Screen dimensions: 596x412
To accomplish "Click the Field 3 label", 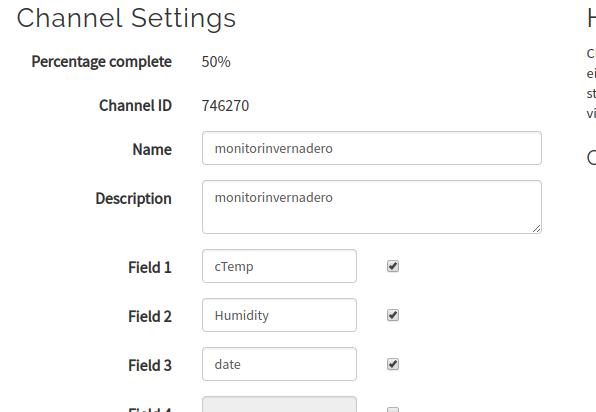I will (150, 366).
